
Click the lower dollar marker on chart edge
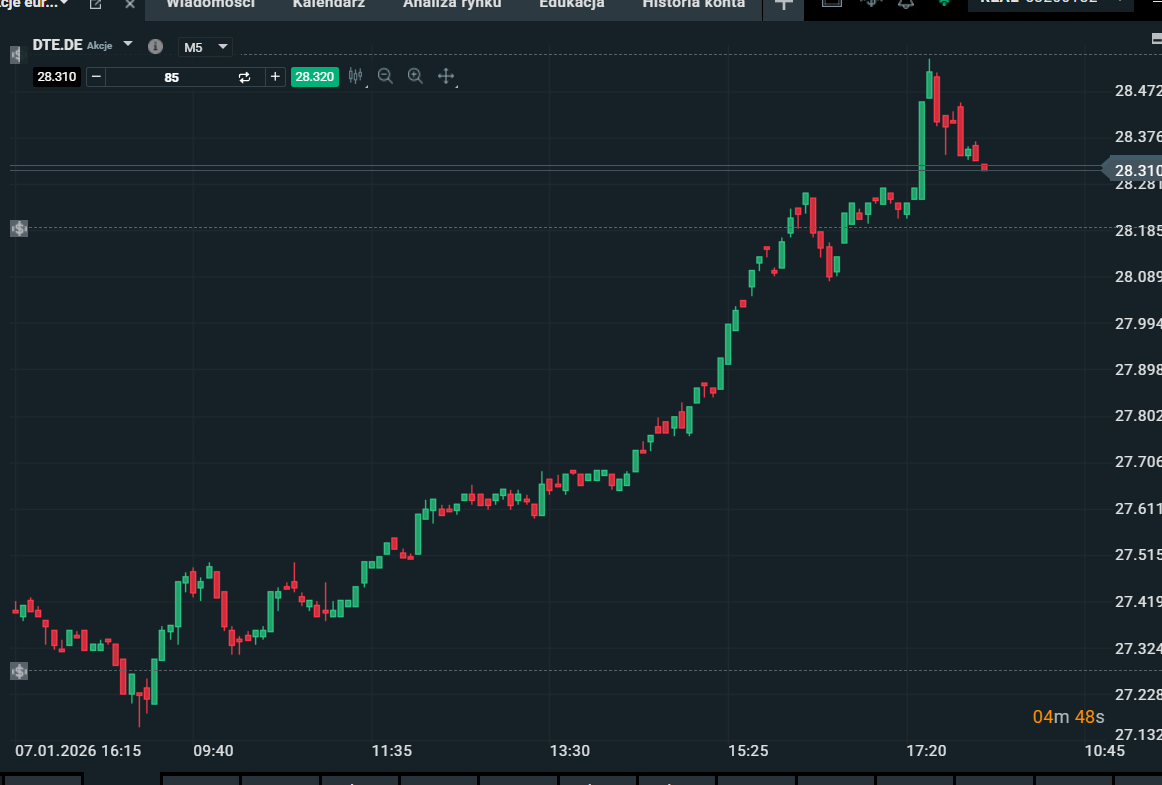(x=19, y=671)
